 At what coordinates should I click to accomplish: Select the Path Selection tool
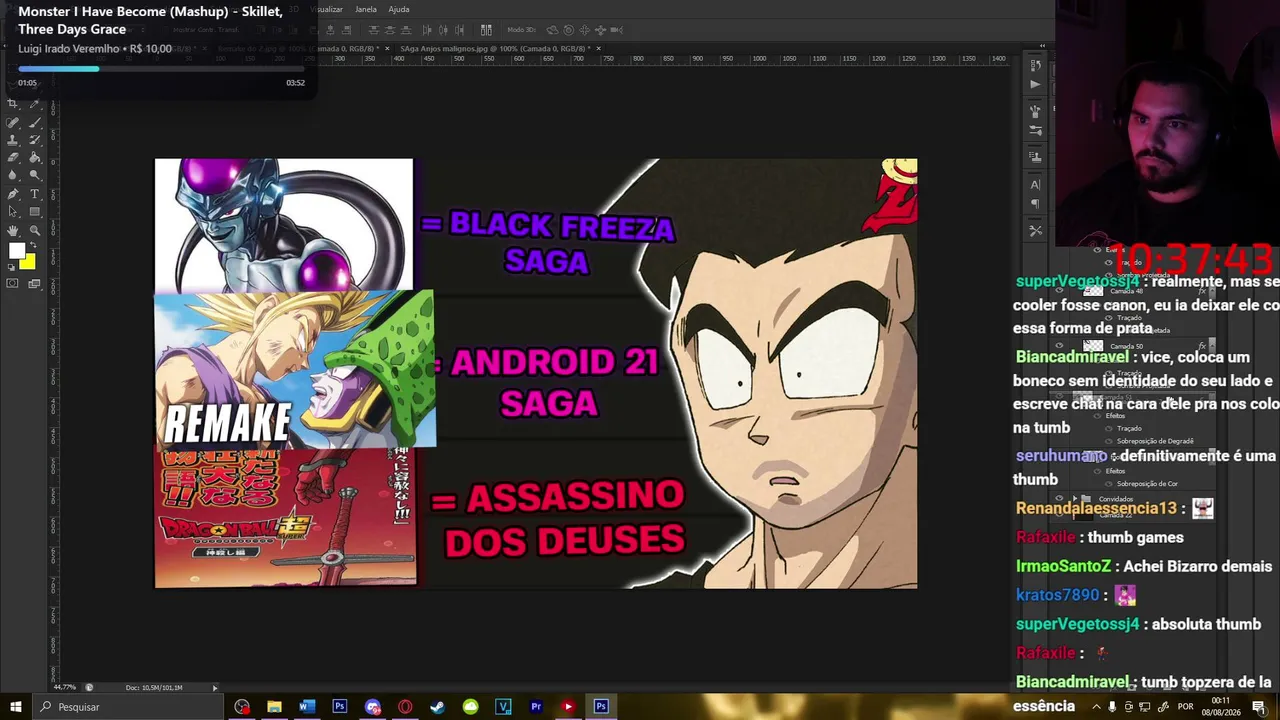13,212
